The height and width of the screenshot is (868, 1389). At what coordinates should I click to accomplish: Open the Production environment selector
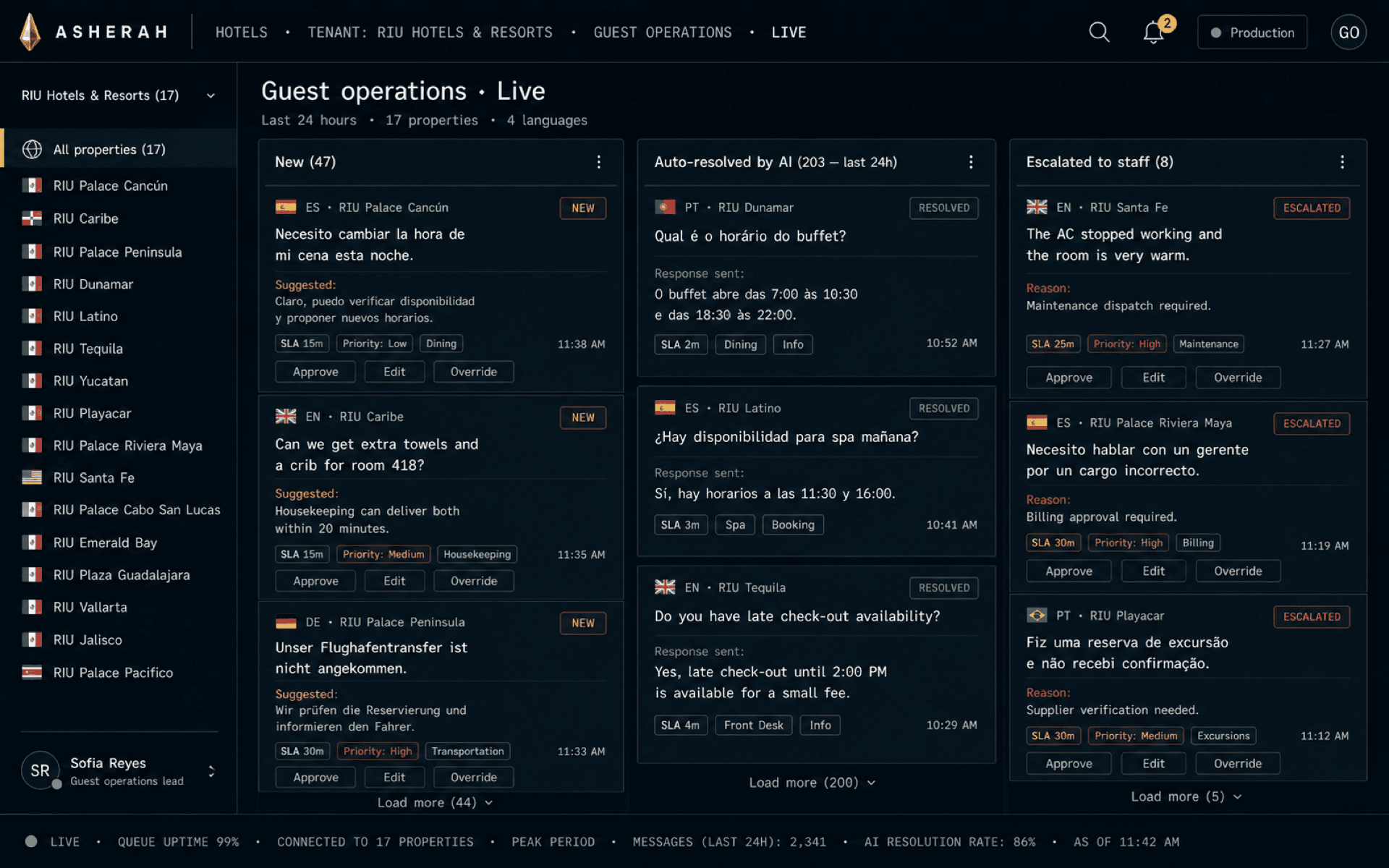pyautogui.click(x=1252, y=33)
